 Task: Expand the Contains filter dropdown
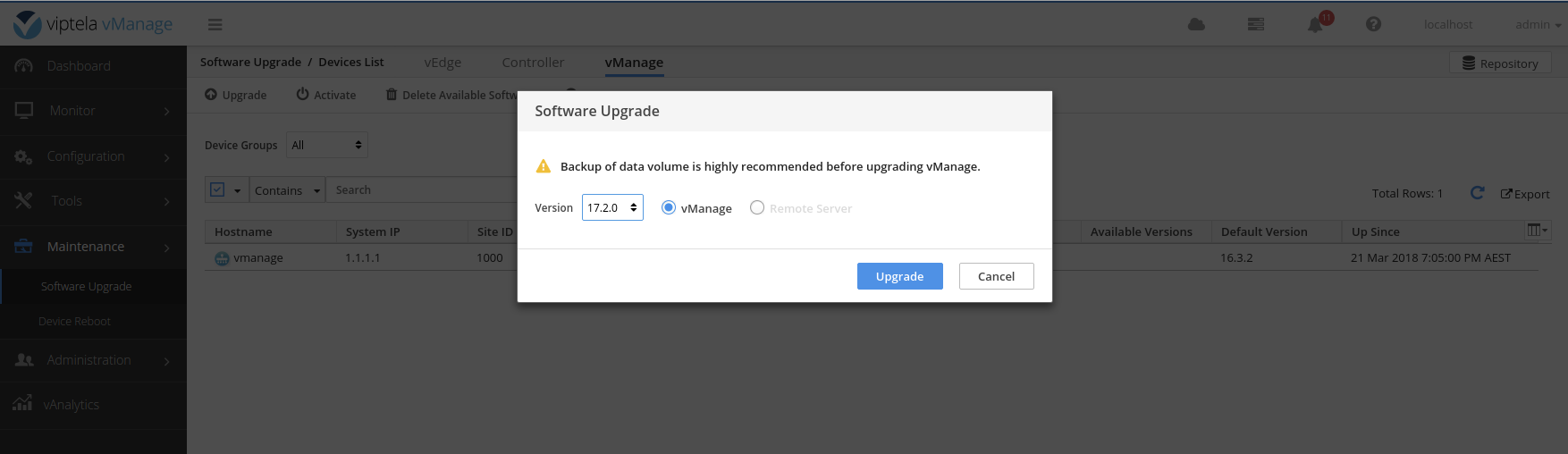tap(287, 190)
